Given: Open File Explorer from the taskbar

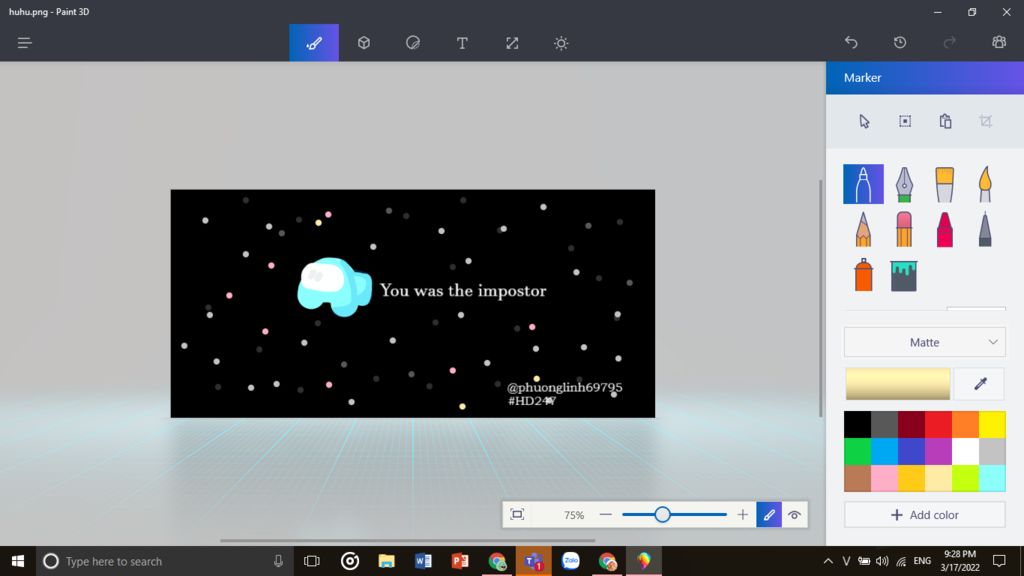Looking at the screenshot, I should coord(387,561).
